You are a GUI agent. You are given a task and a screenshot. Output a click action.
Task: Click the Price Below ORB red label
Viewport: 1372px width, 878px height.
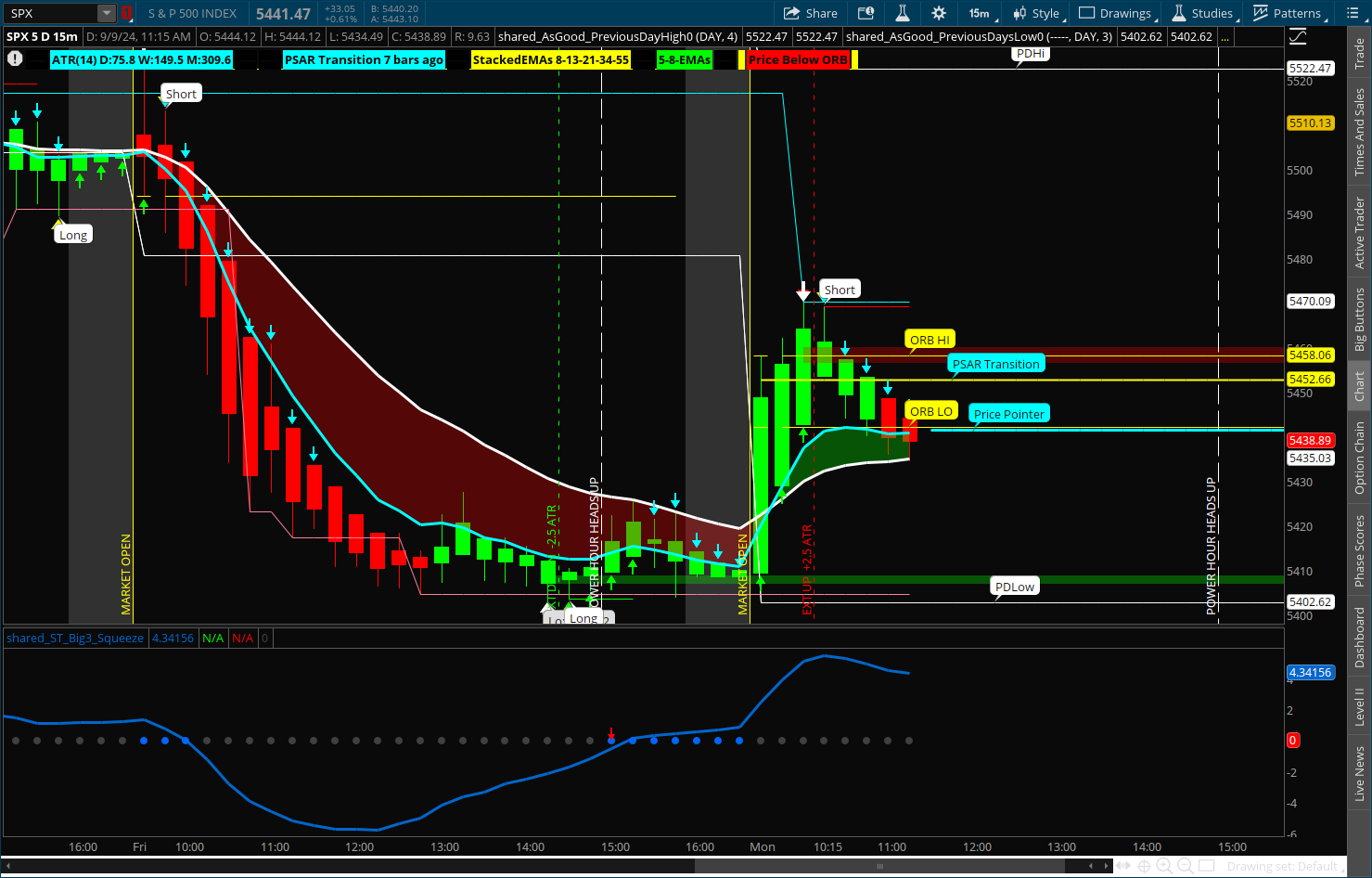coord(798,59)
